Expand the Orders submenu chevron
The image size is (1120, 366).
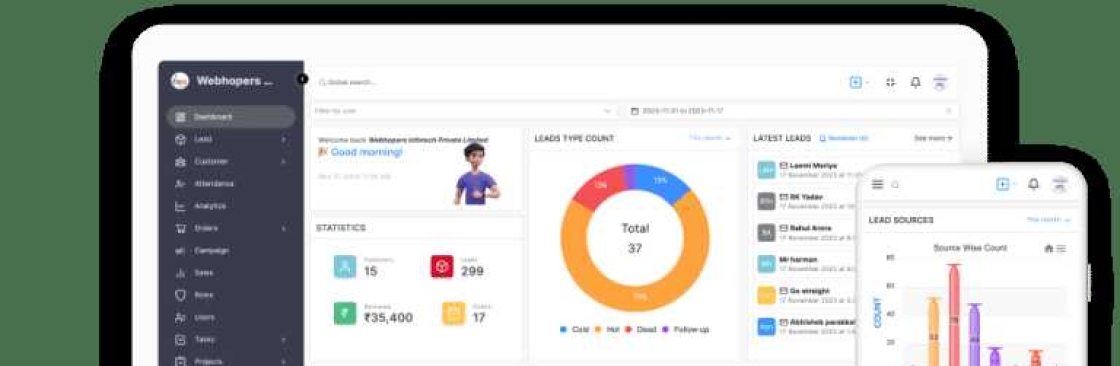(x=284, y=229)
